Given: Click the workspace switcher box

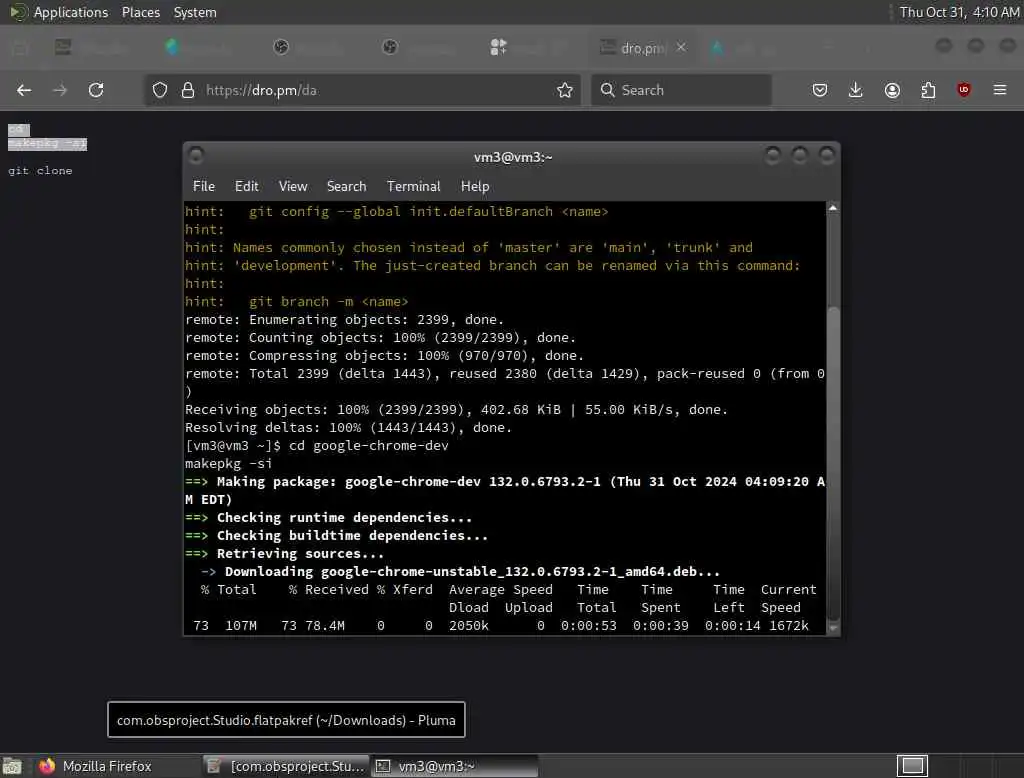Looking at the screenshot, I should (912, 766).
